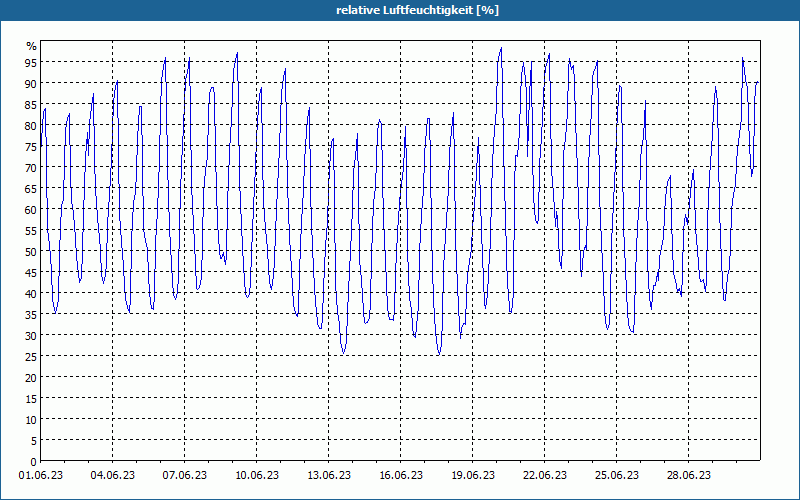Select the 10.06.23 date label
The width and height of the screenshot is (800, 500).
(x=257, y=476)
